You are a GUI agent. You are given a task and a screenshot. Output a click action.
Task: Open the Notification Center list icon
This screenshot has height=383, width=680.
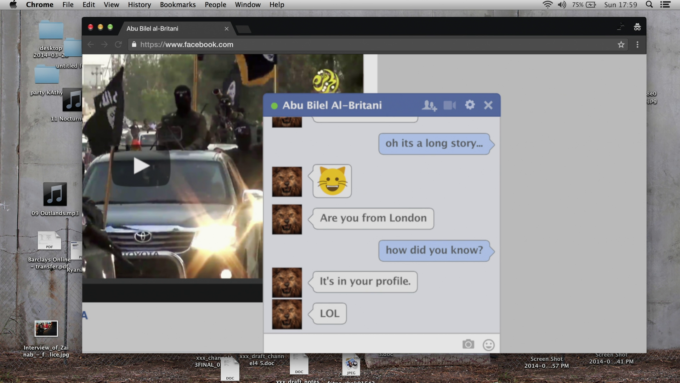(665, 5)
